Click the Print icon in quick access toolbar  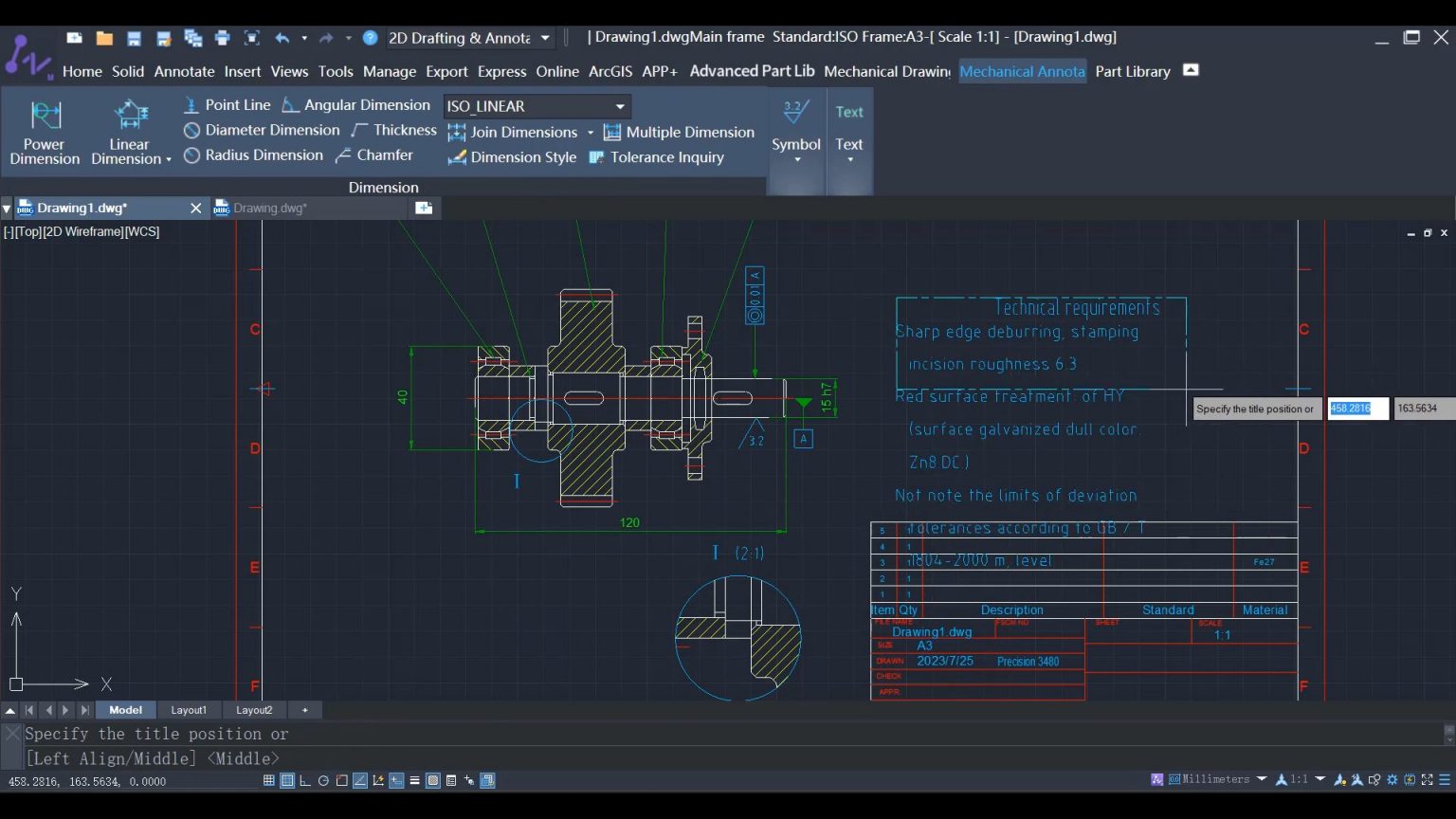coord(223,38)
